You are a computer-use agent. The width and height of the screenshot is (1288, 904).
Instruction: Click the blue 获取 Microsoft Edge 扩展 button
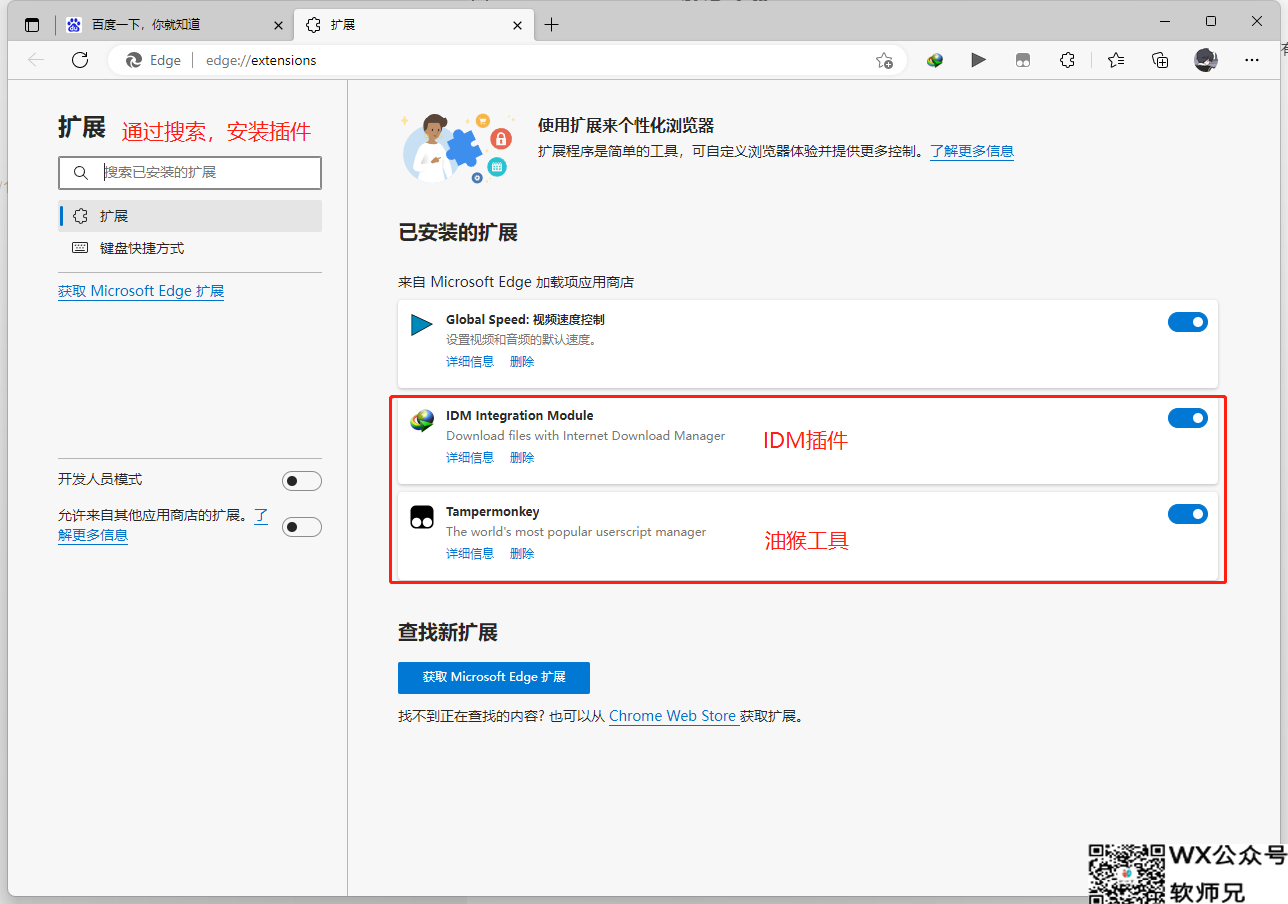pyautogui.click(x=494, y=677)
